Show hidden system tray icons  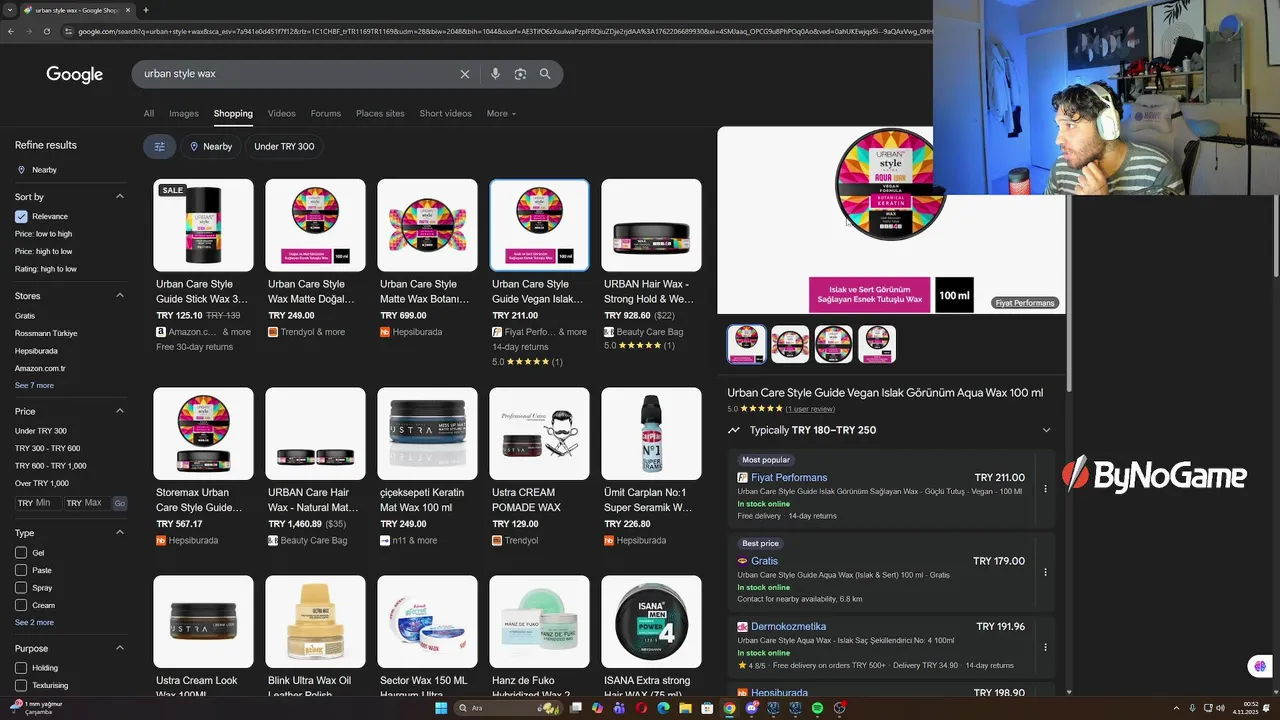coord(1176,708)
